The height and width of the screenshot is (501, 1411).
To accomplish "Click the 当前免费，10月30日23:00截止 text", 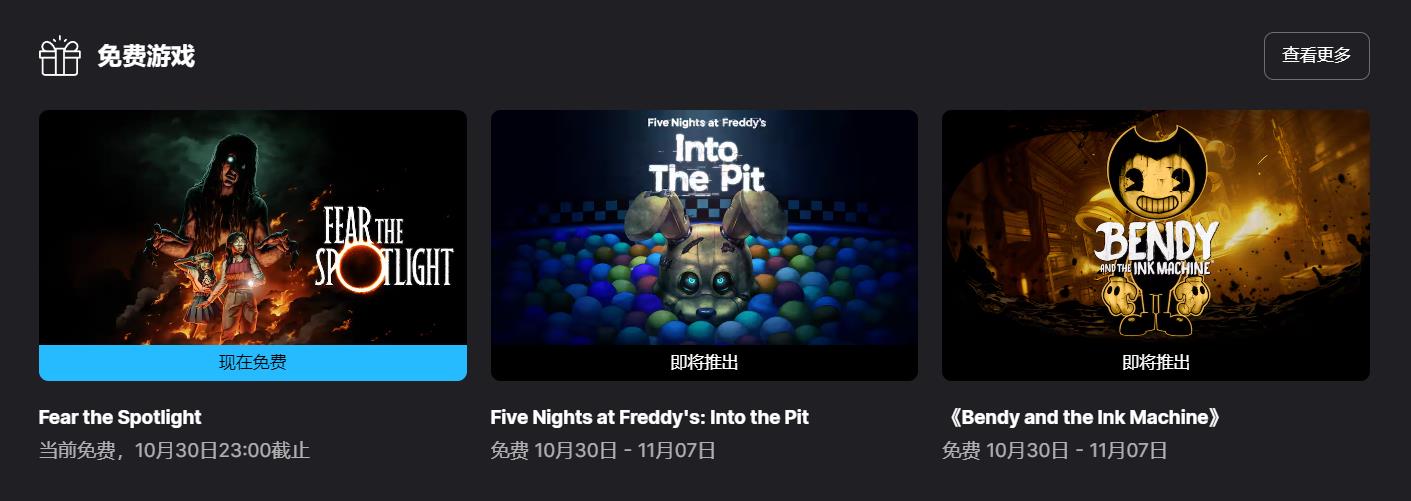I will point(174,450).
